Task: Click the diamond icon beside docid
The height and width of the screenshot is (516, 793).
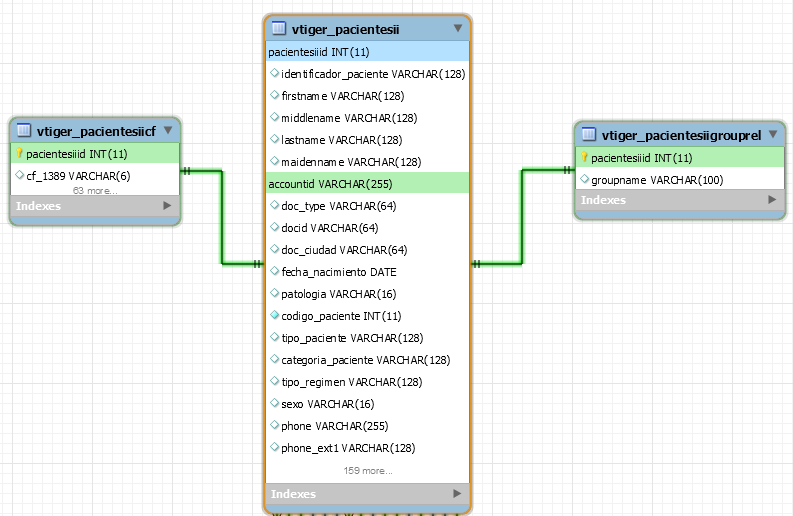Action: [275, 227]
